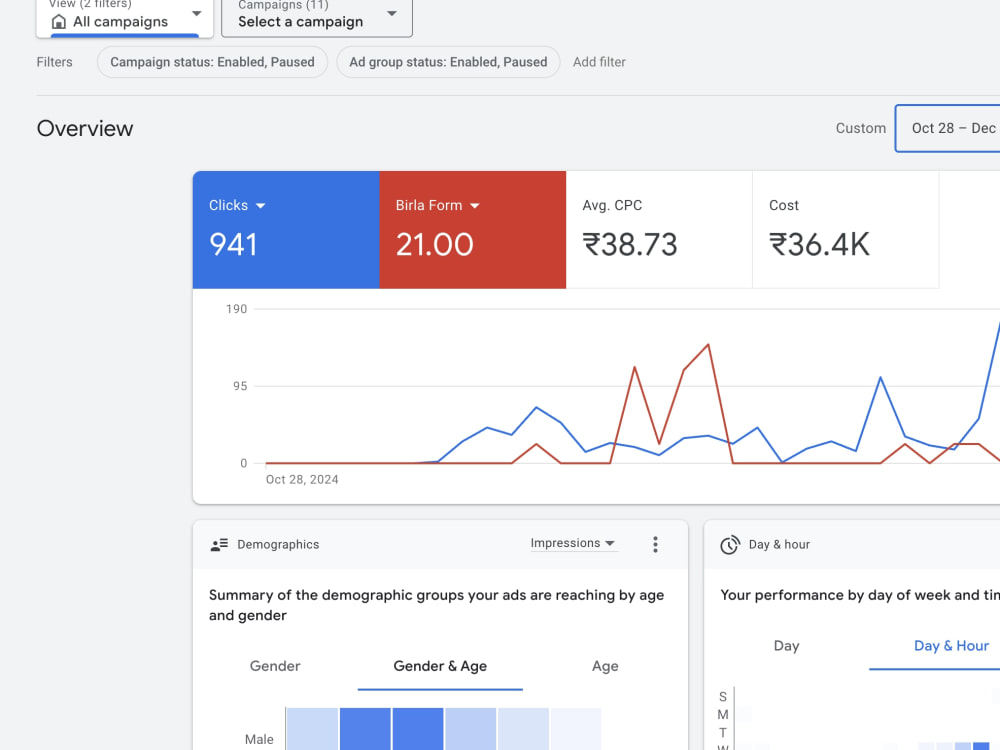The height and width of the screenshot is (750, 1000).
Task: Edit the Ad group status filter chip
Action: [448, 62]
